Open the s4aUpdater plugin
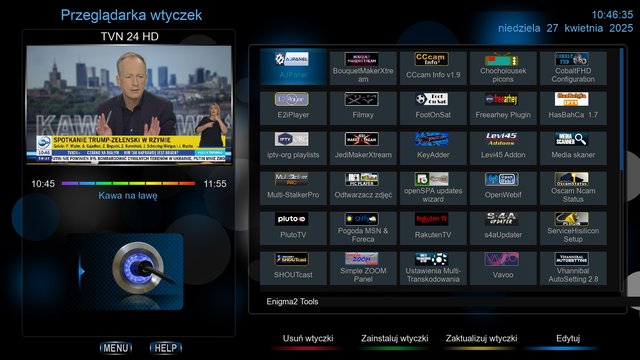The height and width of the screenshot is (360, 640). coord(503,227)
